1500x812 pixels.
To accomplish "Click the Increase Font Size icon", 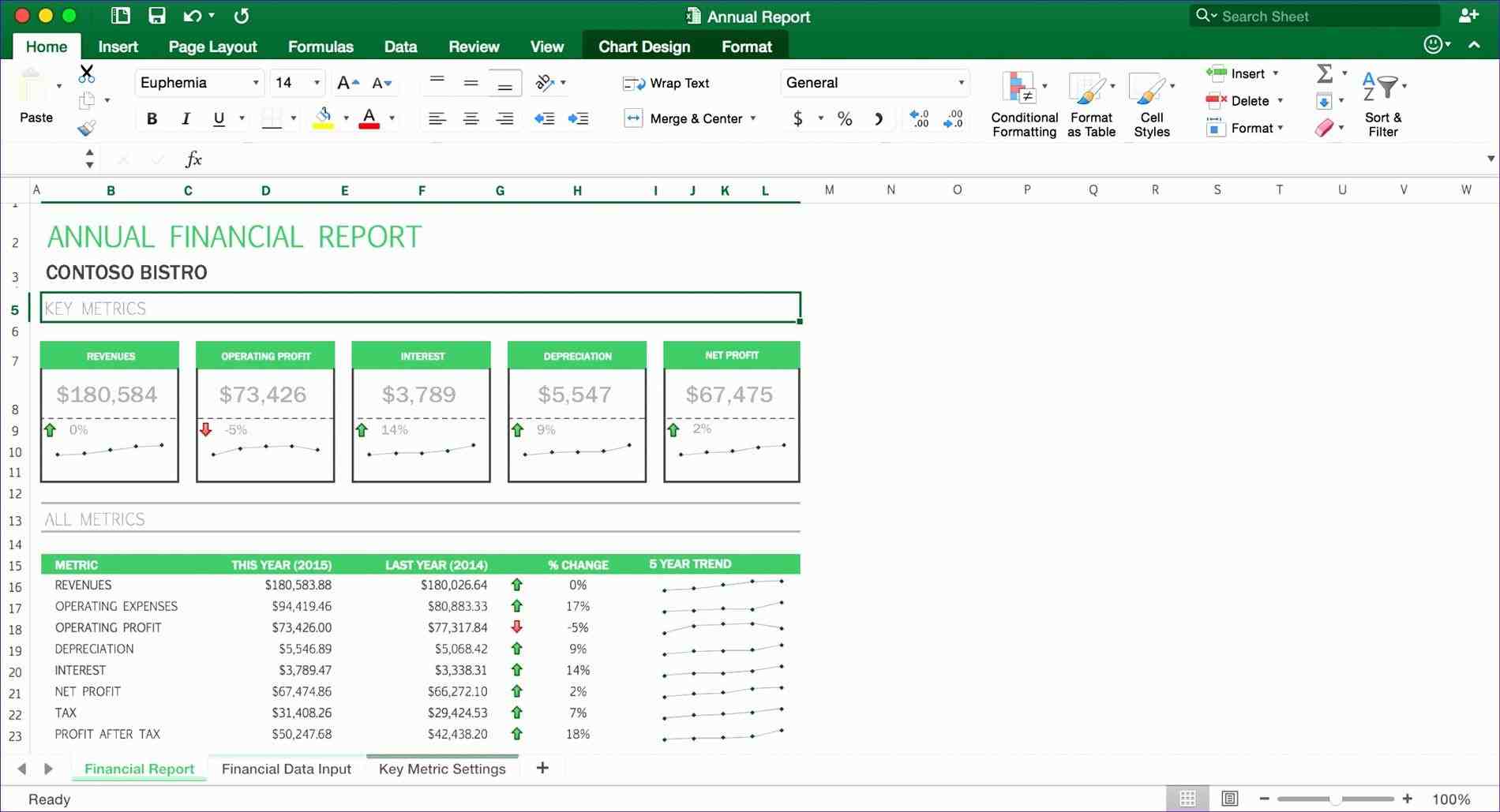I will 347,83.
